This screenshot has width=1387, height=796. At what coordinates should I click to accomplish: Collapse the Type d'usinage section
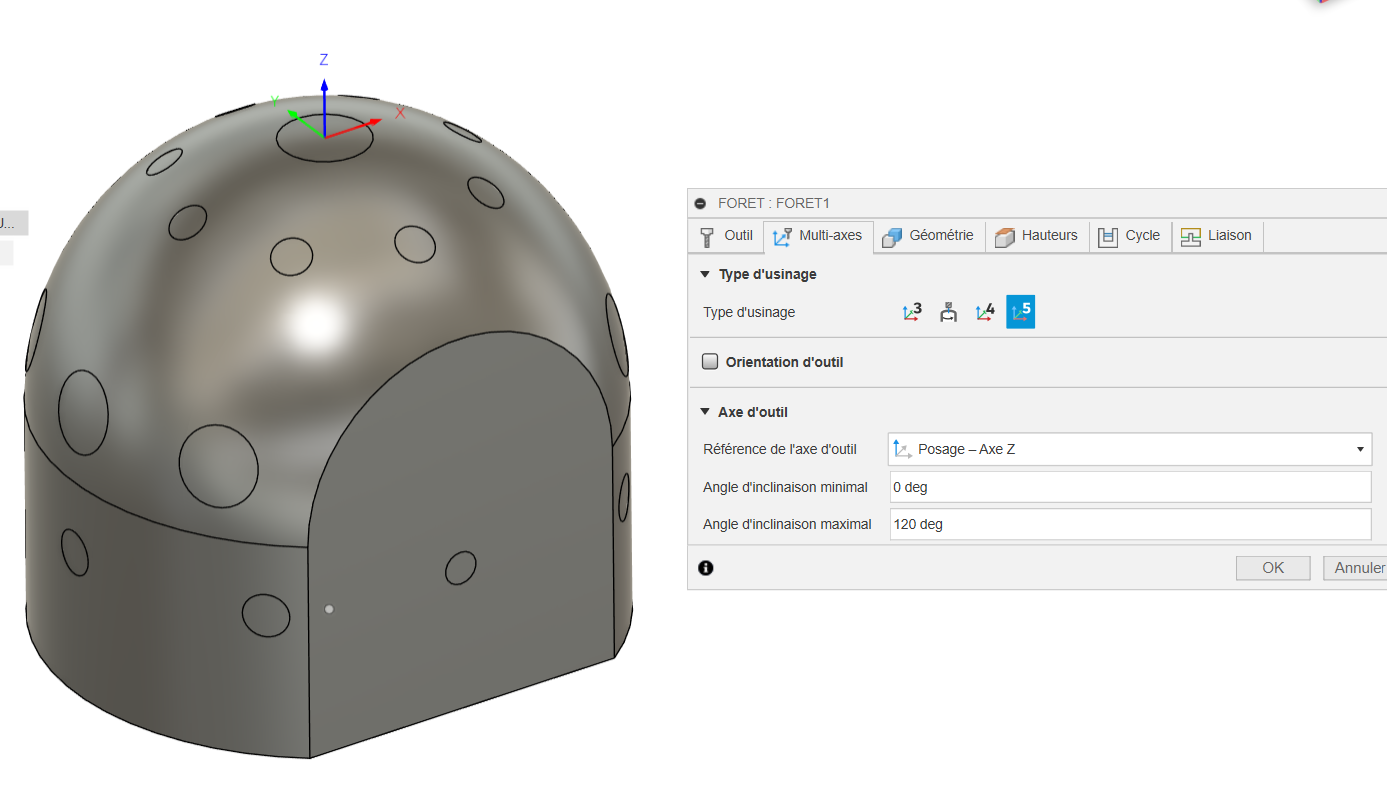[705, 274]
